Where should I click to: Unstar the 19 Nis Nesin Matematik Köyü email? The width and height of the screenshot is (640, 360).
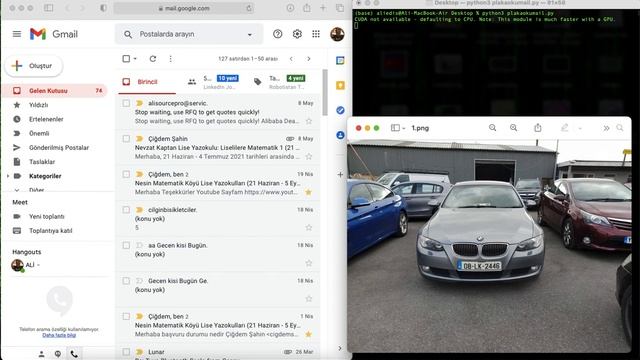point(309,192)
